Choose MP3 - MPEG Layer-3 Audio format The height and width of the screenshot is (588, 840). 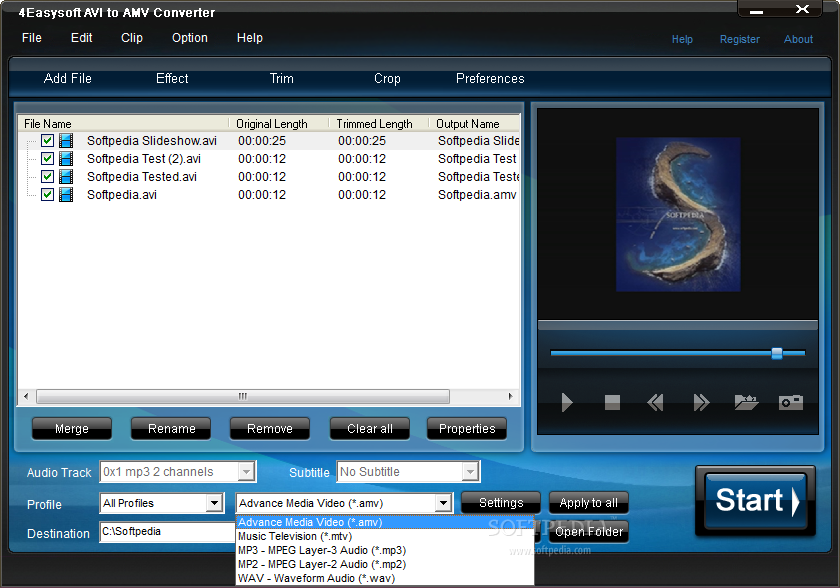(x=385, y=550)
